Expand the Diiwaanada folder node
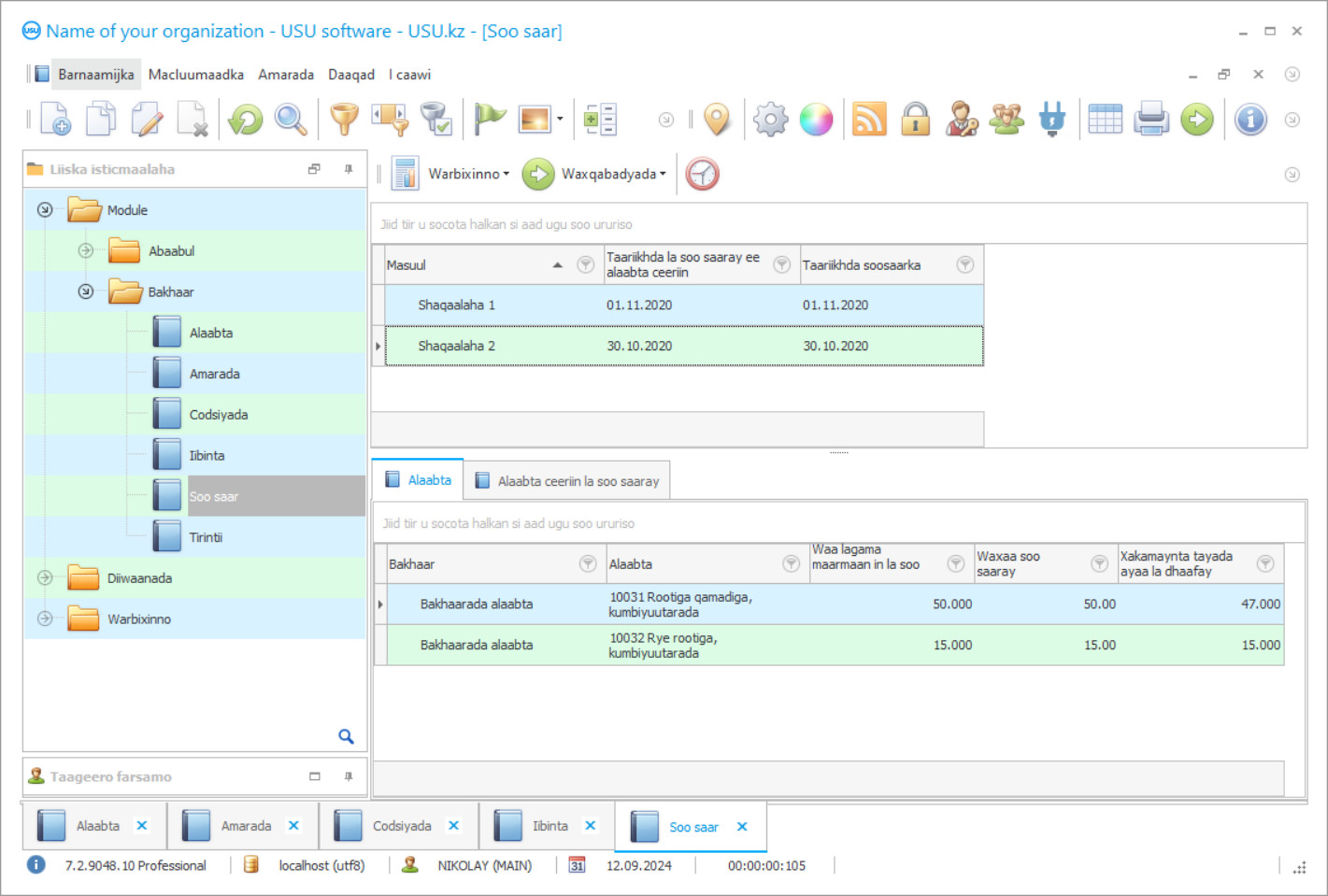1328x896 pixels. coord(45,578)
